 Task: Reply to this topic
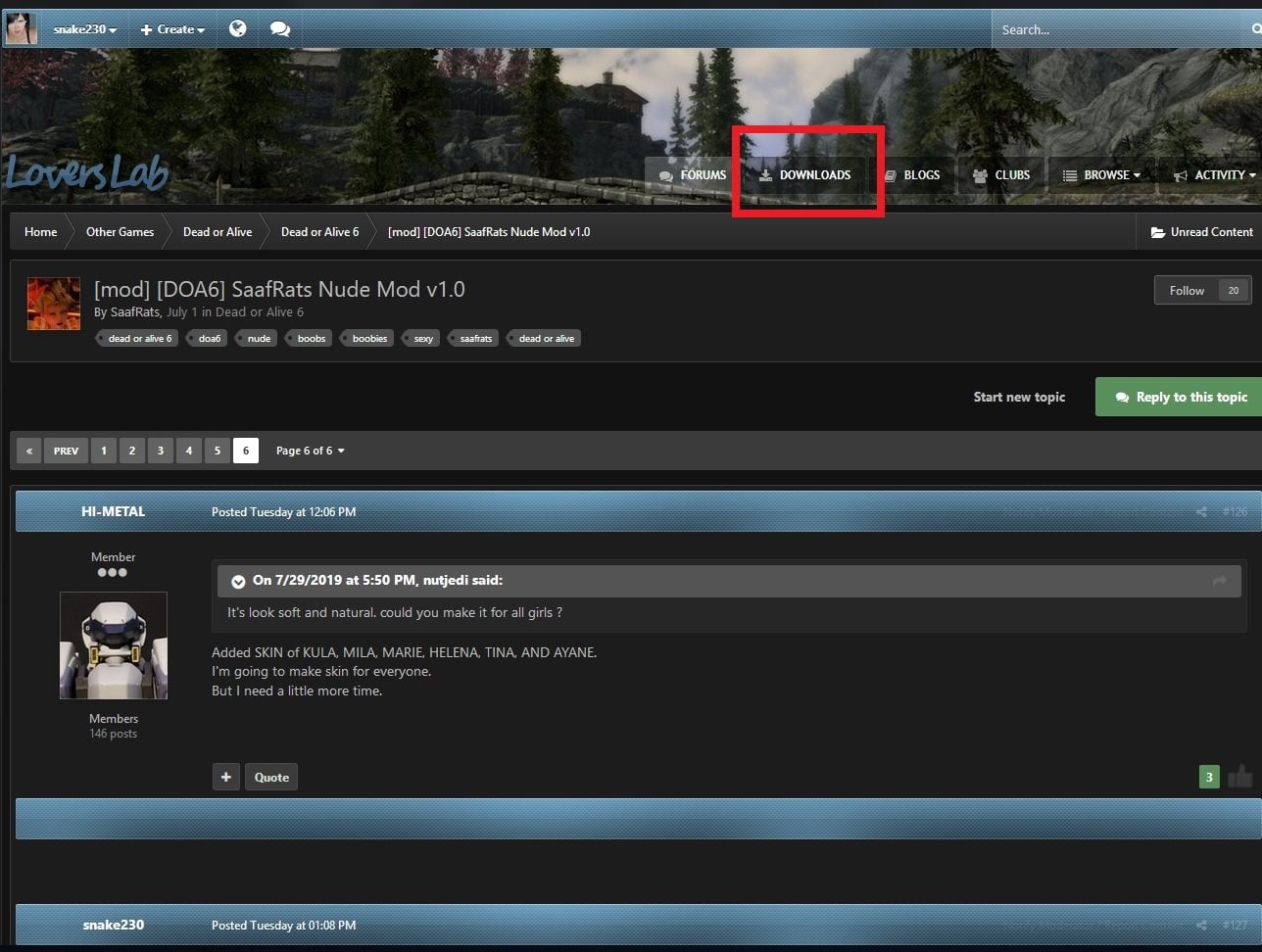pyautogui.click(x=1179, y=397)
